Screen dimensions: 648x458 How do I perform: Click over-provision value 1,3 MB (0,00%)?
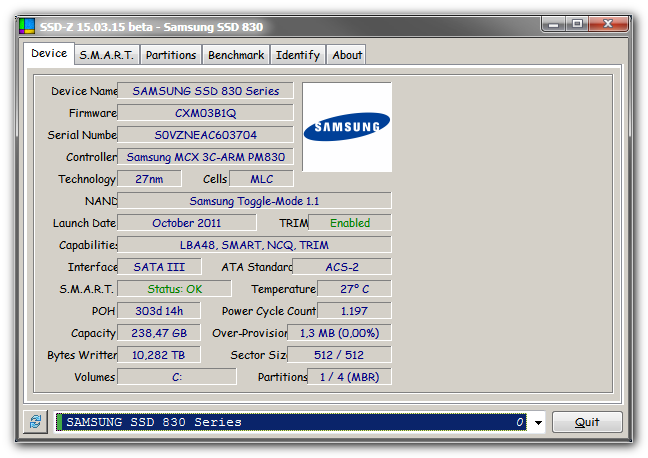339,333
